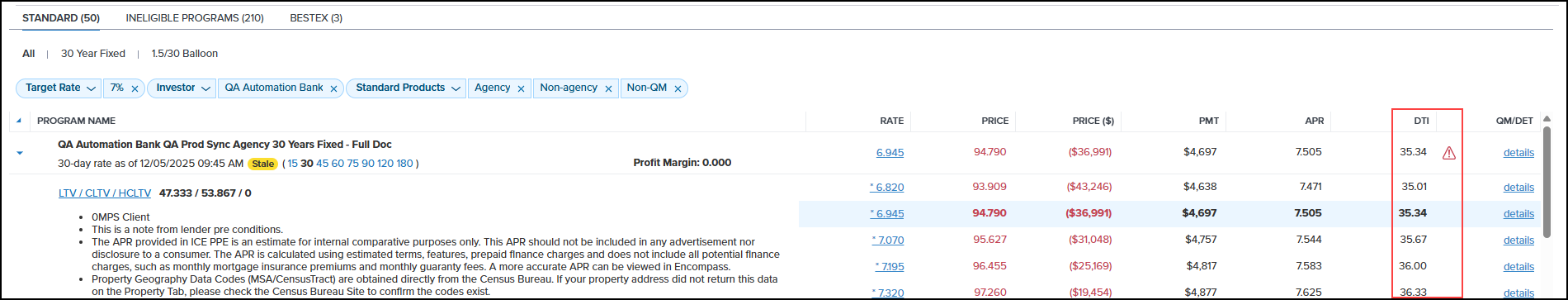Image resolution: width=1568 pixels, height=300 pixels.
Task: Remove the QA Automation Bank filter chip
Action: tap(333, 88)
